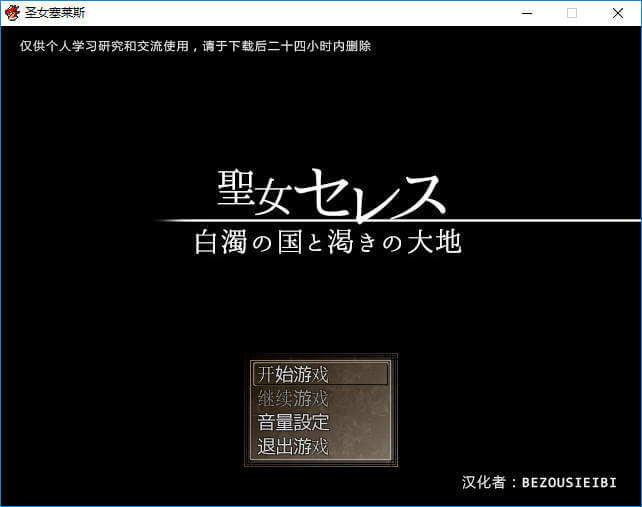
Task: Click the subtitle 白濁の国と渇きの大地
Action: coord(328,242)
